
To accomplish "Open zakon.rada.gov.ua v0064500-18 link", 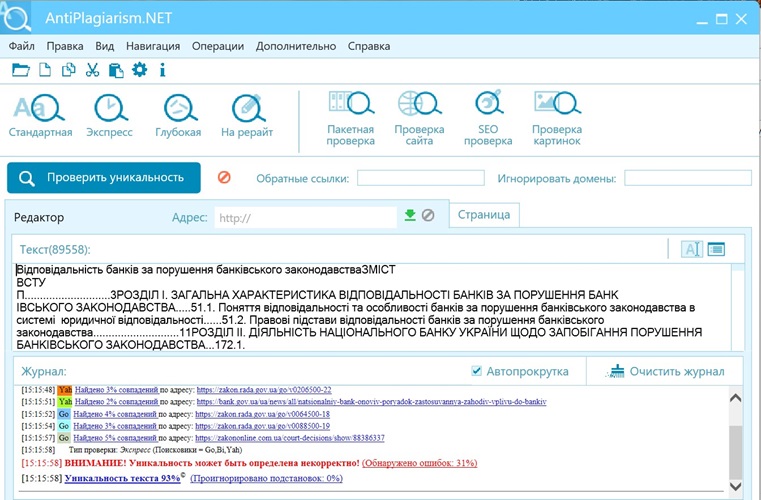I will click(263, 414).
